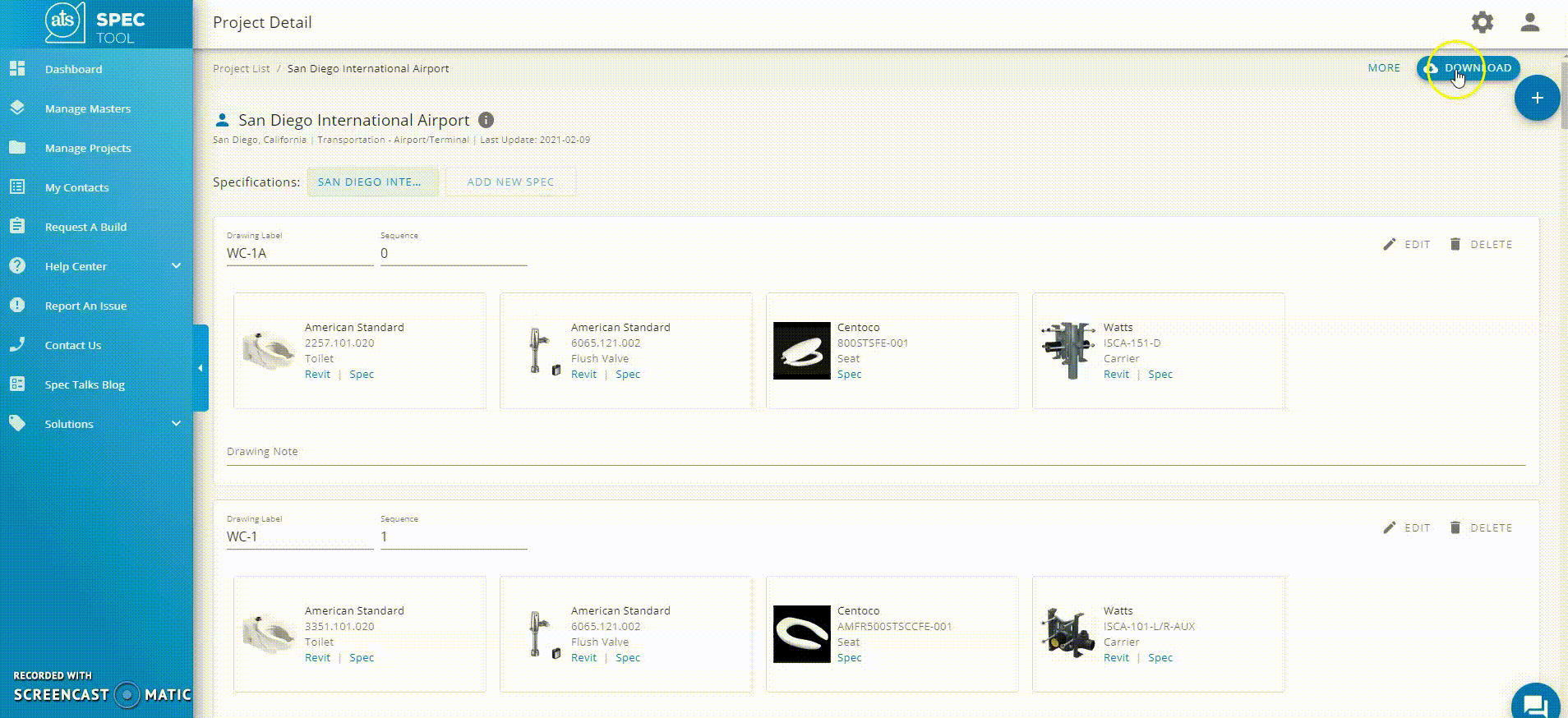Click the Drawing Note field for WC-1A
The height and width of the screenshot is (718, 1568).
876,452
